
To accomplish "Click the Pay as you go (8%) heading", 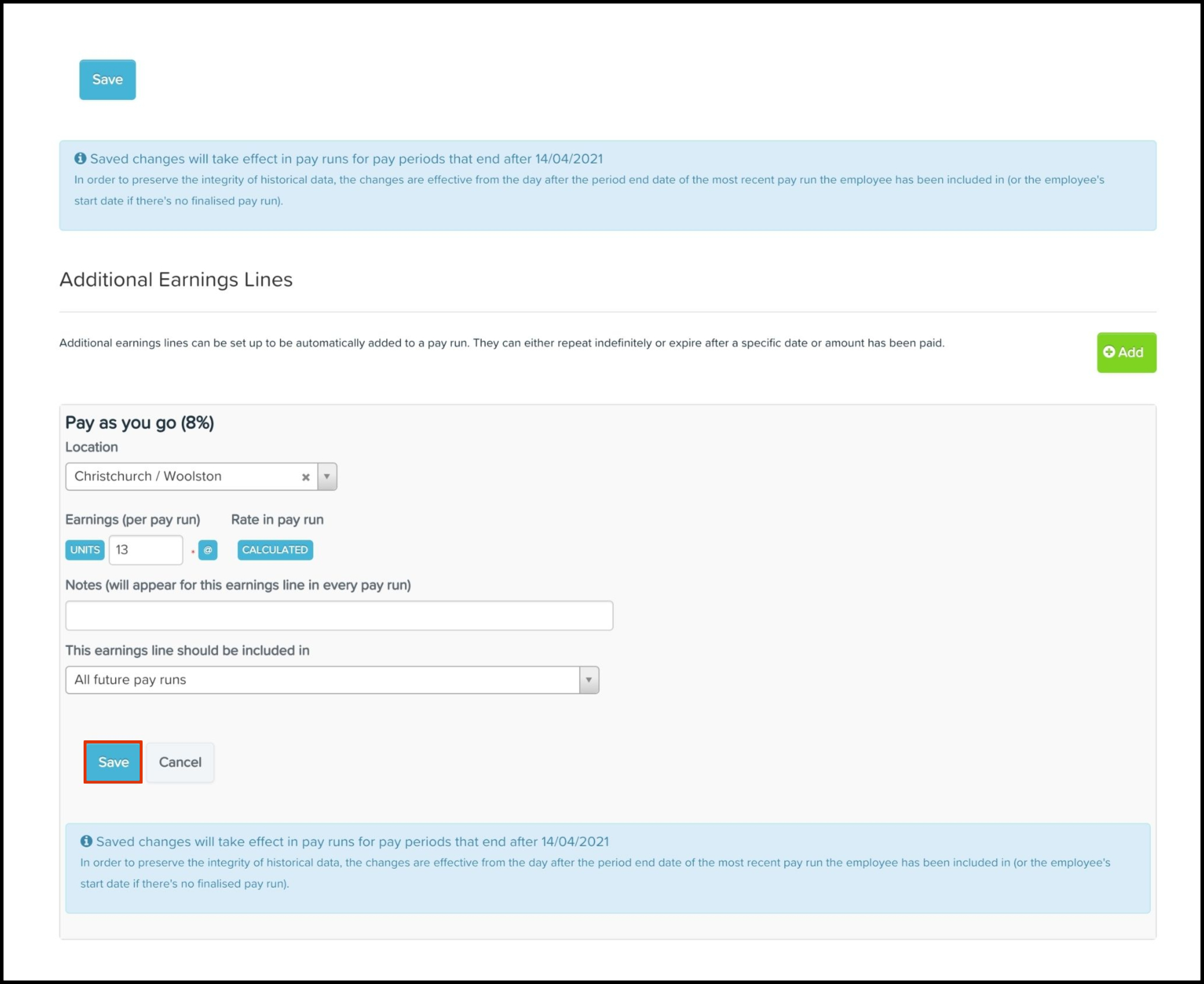I will click(x=140, y=422).
